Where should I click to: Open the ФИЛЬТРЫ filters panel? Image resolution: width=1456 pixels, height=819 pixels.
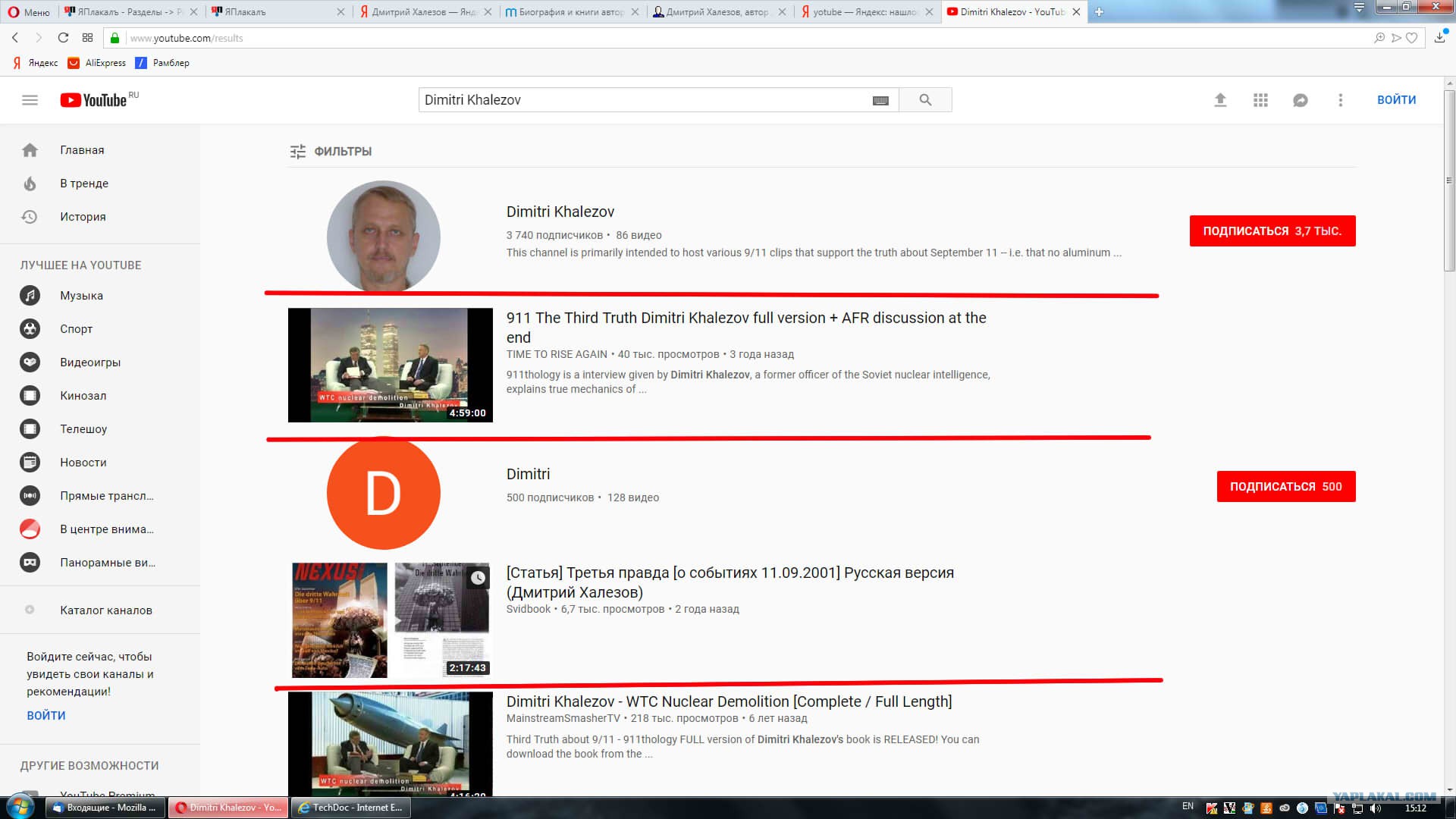click(x=331, y=152)
